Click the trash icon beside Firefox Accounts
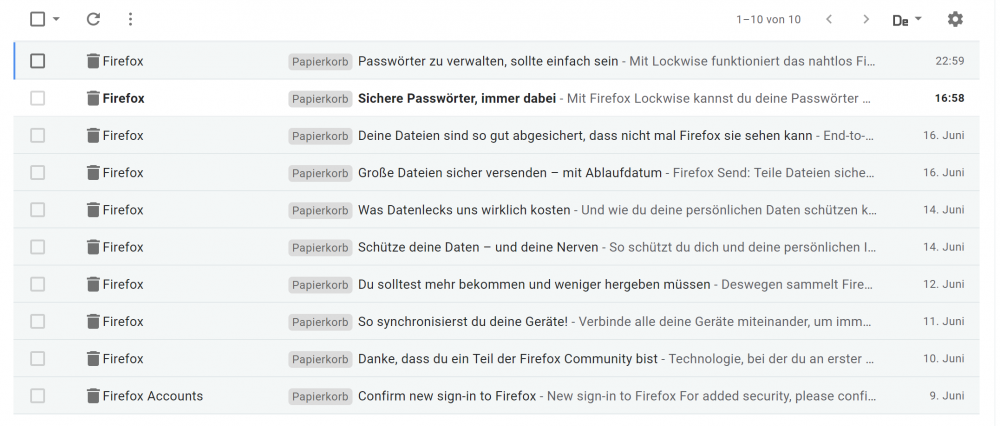This screenshot has width=1000, height=426. pyautogui.click(x=93, y=396)
